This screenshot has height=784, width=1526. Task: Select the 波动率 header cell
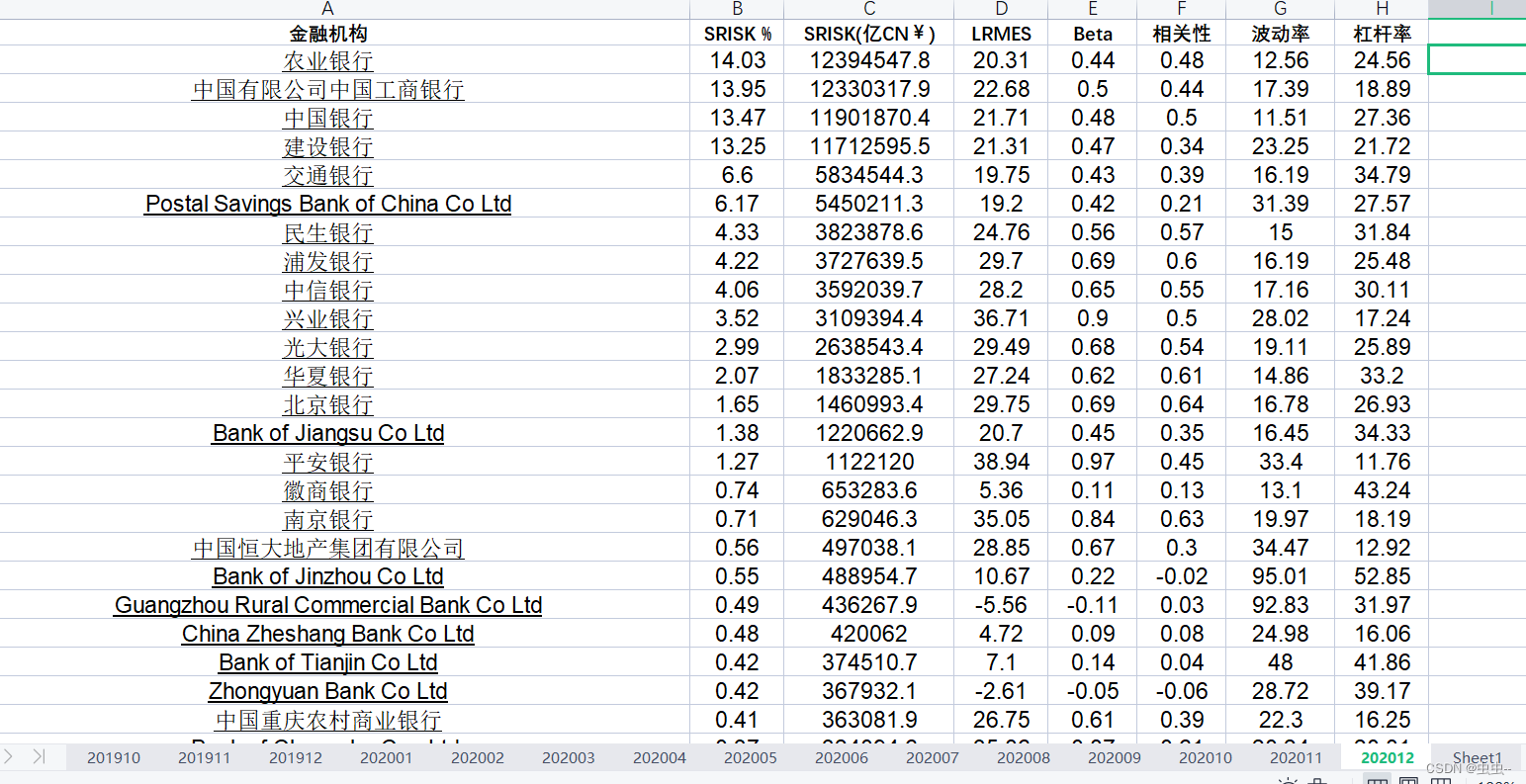(x=1280, y=34)
